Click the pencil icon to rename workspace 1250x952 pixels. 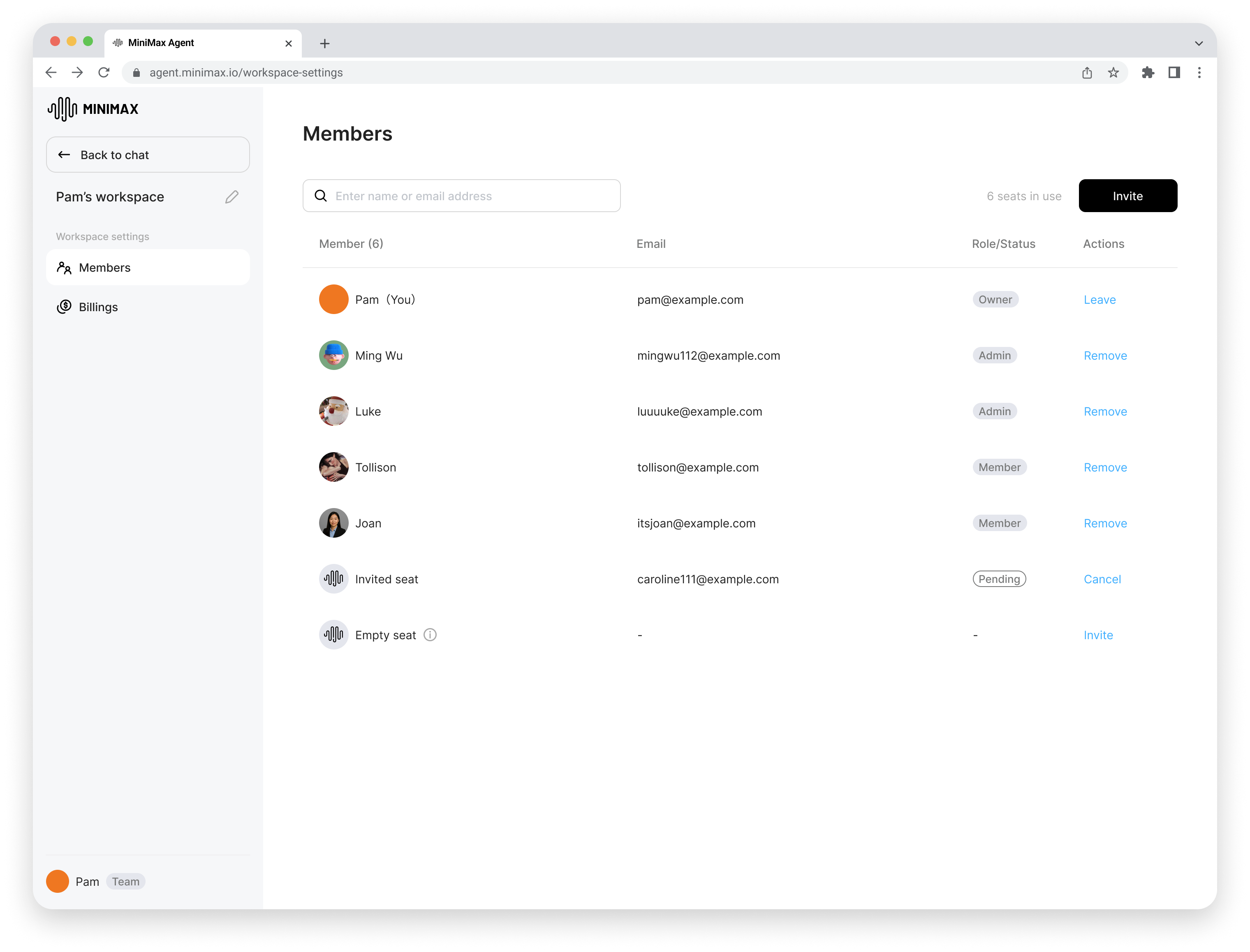pos(231,196)
